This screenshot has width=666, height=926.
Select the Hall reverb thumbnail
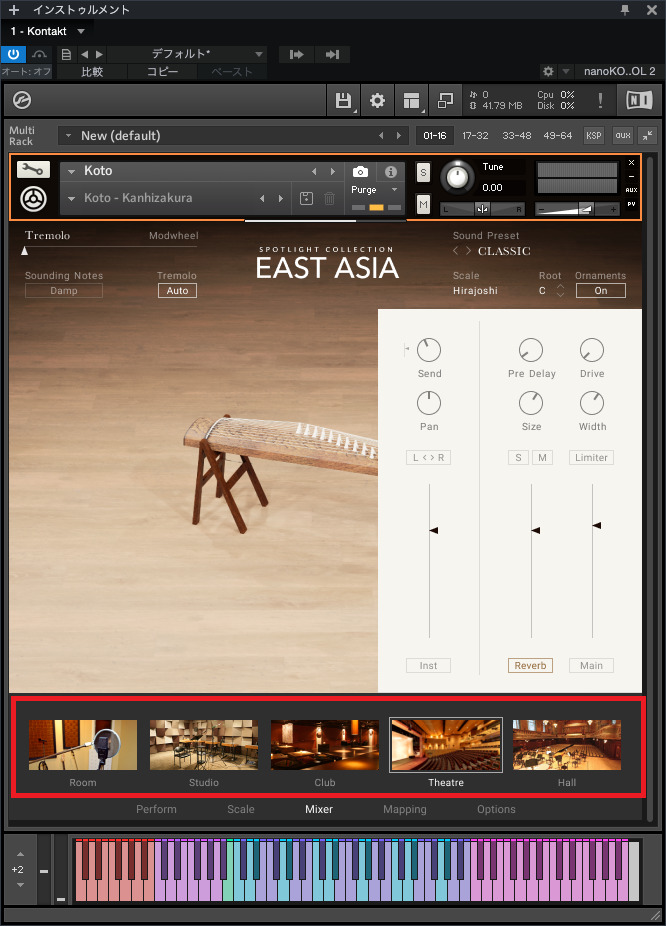point(567,745)
